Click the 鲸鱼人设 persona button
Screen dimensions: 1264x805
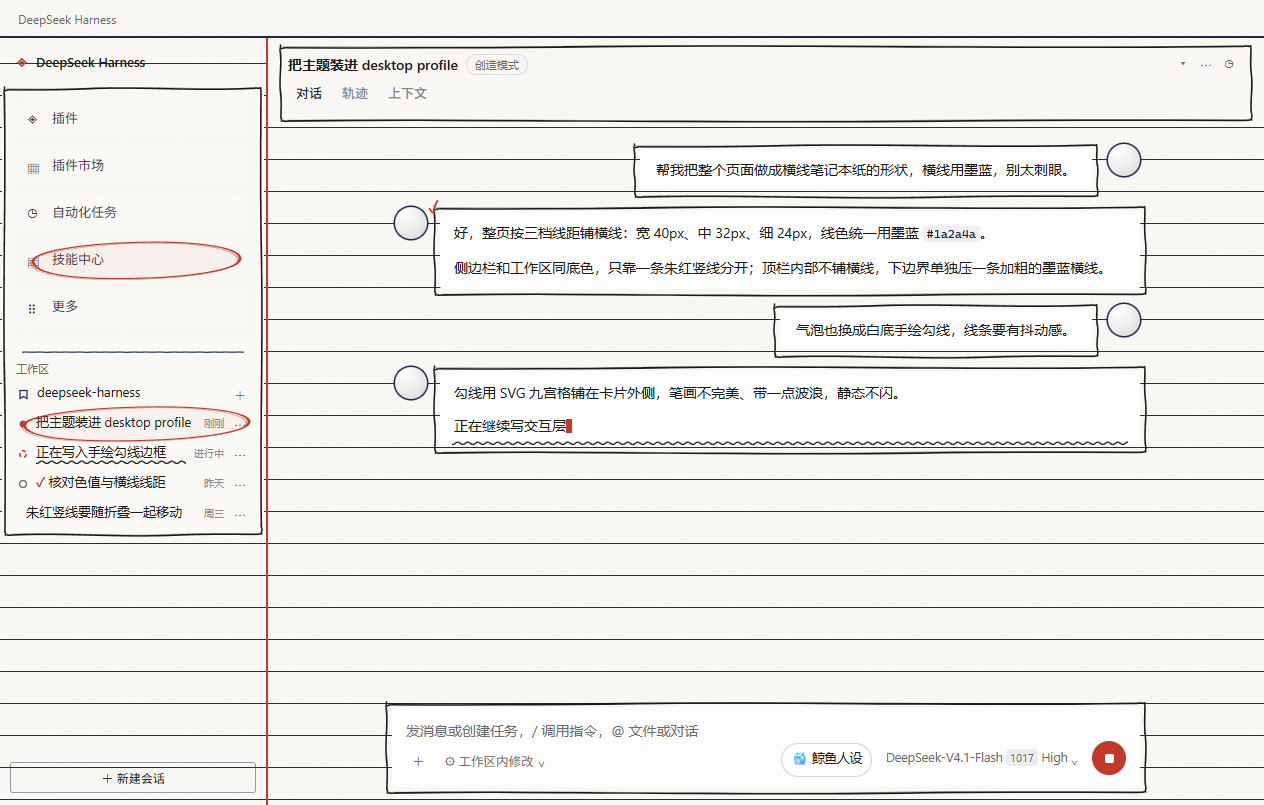(x=827, y=759)
